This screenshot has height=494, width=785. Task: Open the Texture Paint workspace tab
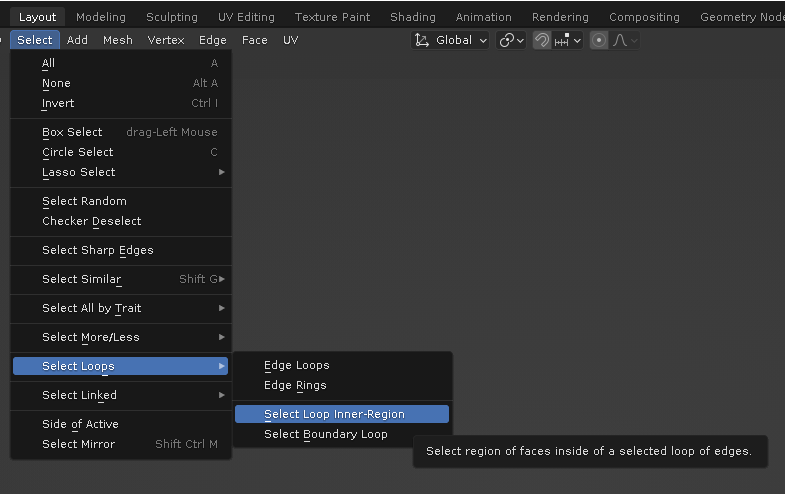[x=332, y=17]
